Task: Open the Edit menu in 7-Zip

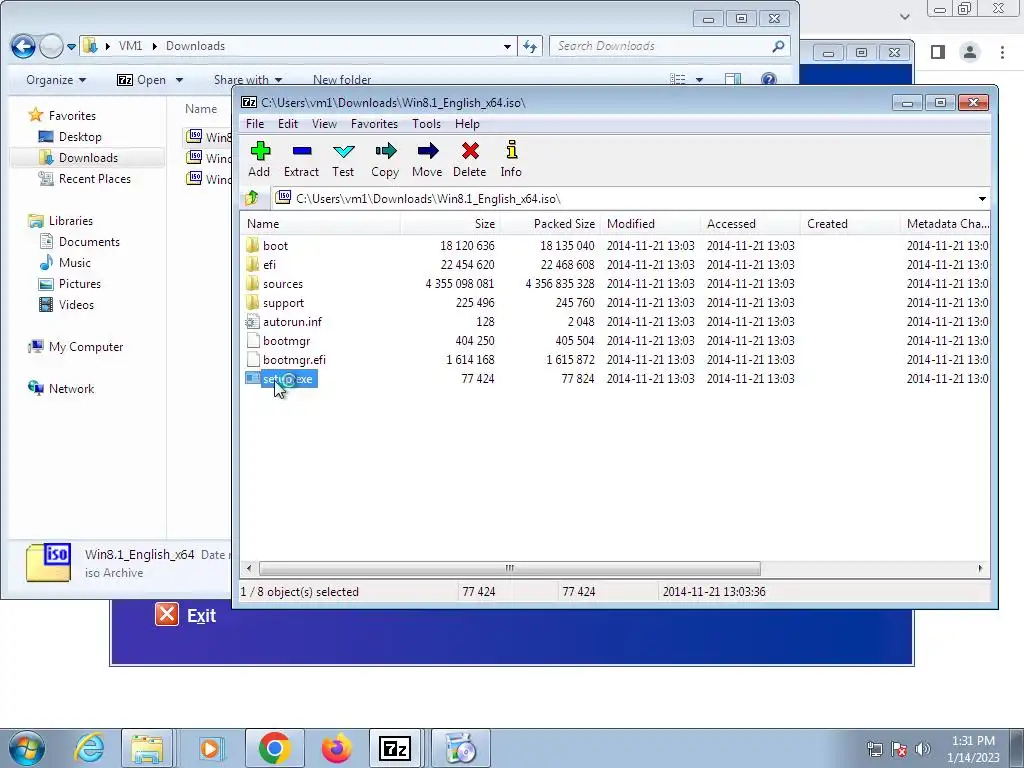Action: [x=287, y=123]
